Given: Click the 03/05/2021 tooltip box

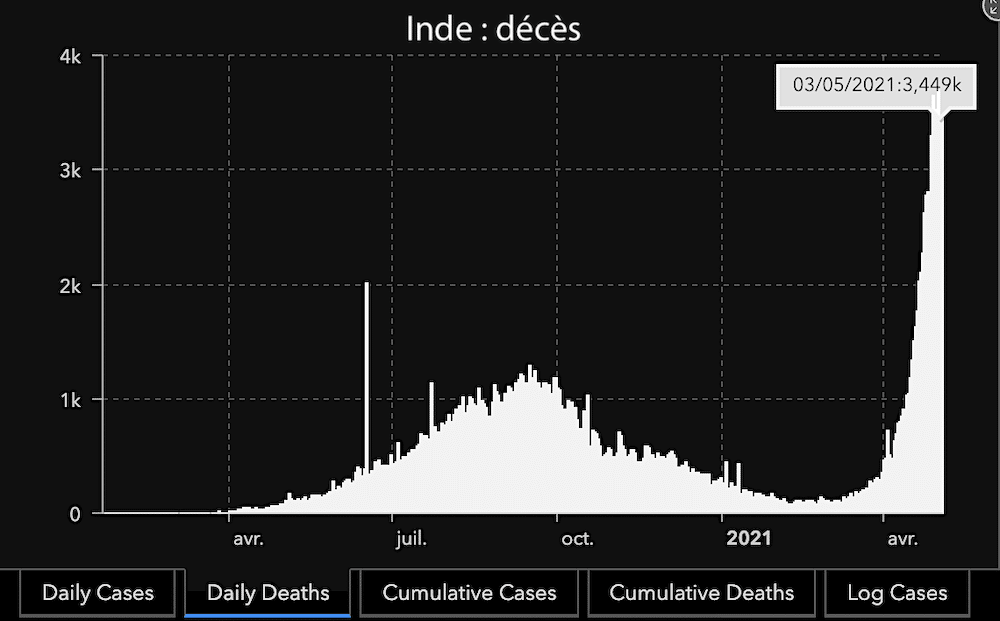Looking at the screenshot, I should [876, 86].
